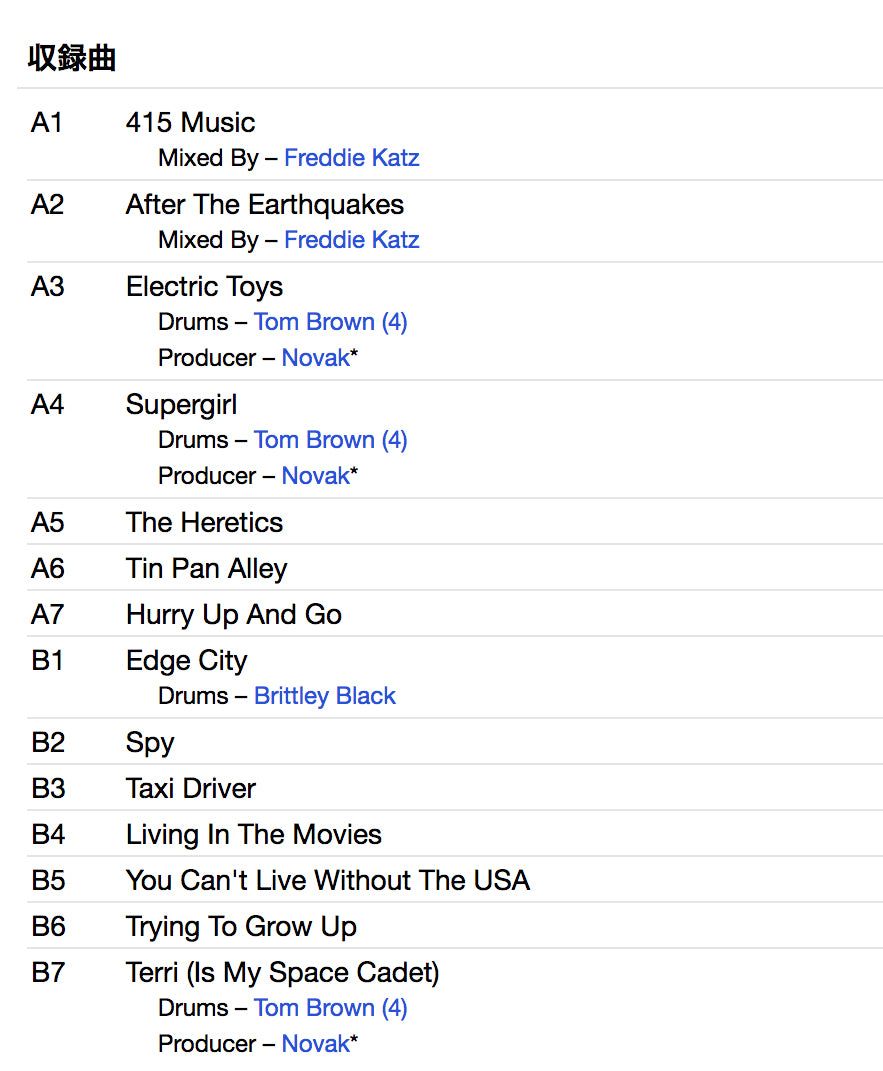
Task: Open Novak link under Terri (Is My Space Cadet)
Action: [315, 1044]
